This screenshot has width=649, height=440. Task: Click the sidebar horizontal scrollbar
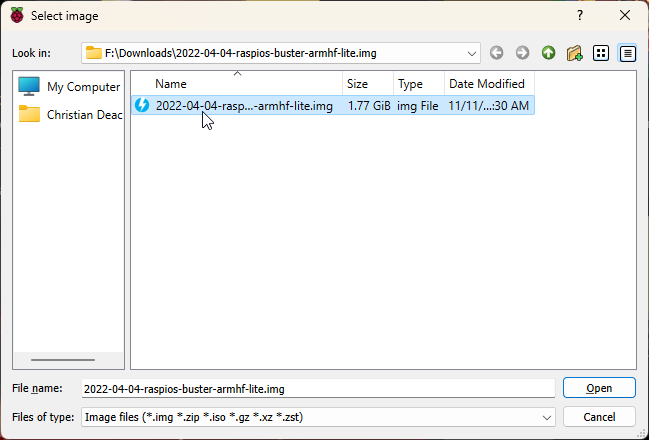pyautogui.click(x=62, y=360)
